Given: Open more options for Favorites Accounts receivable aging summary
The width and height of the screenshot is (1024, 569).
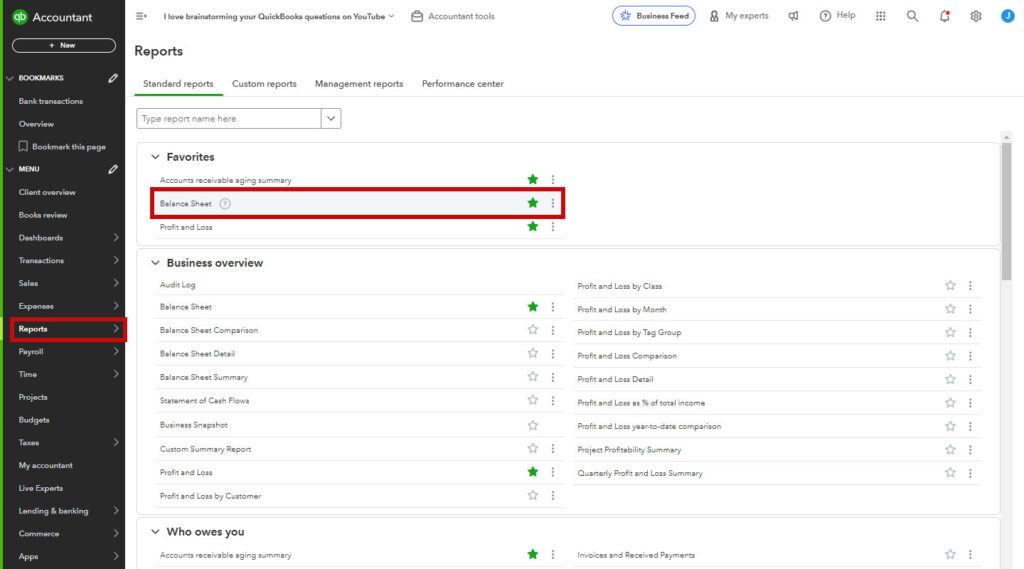Looking at the screenshot, I should click(552, 180).
